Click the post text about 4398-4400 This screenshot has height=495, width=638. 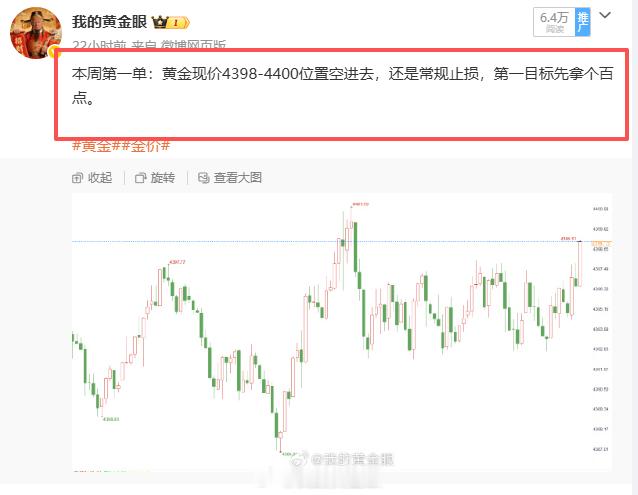342,86
